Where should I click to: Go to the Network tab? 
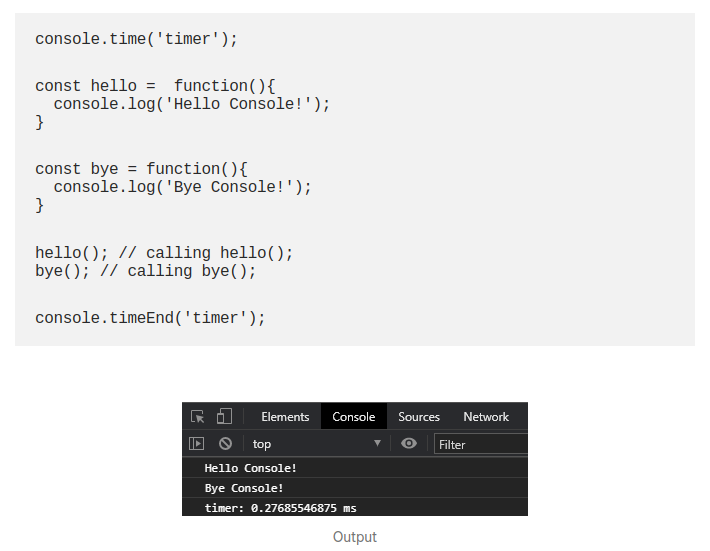click(x=486, y=417)
